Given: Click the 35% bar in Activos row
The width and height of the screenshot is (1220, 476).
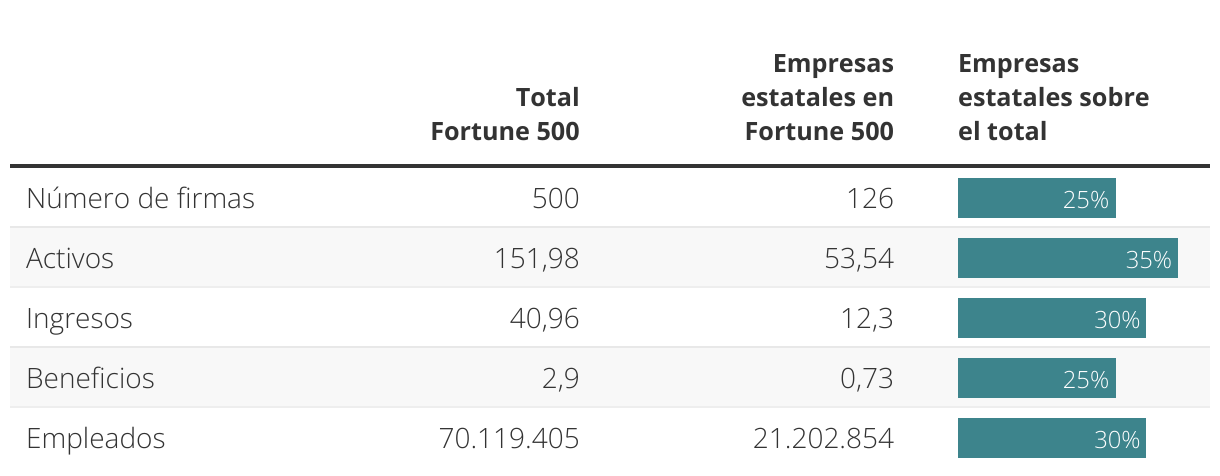Looking at the screenshot, I should click(x=1067, y=259).
